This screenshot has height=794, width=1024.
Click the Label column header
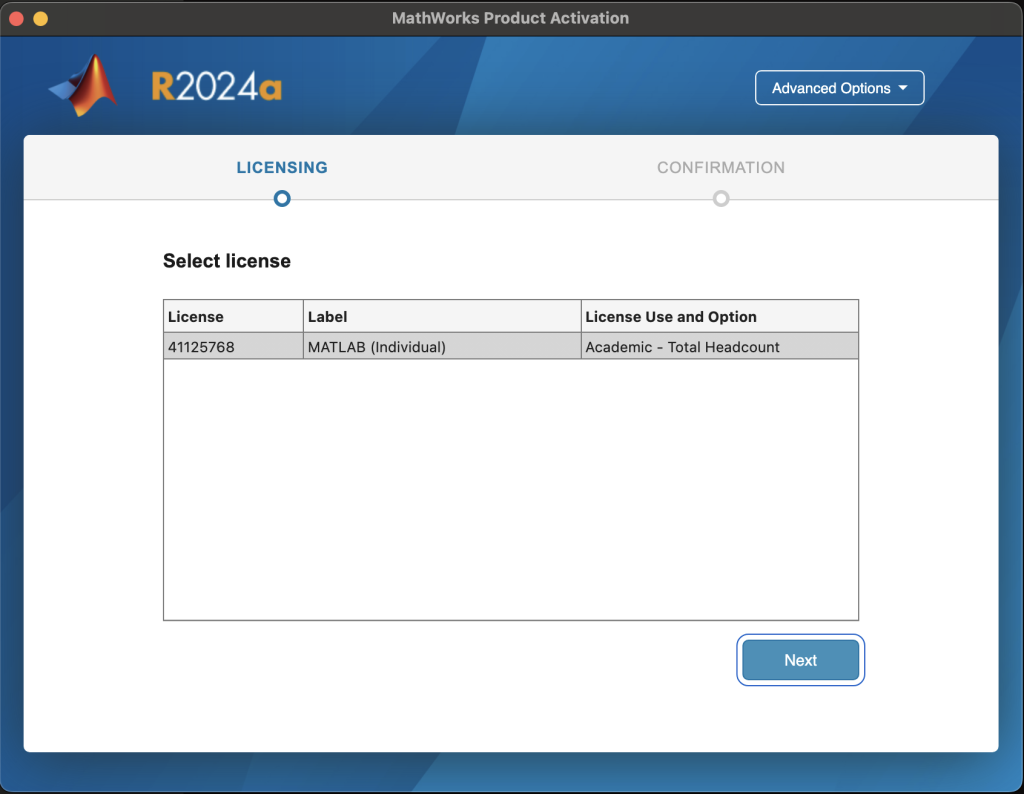coord(442,317)
